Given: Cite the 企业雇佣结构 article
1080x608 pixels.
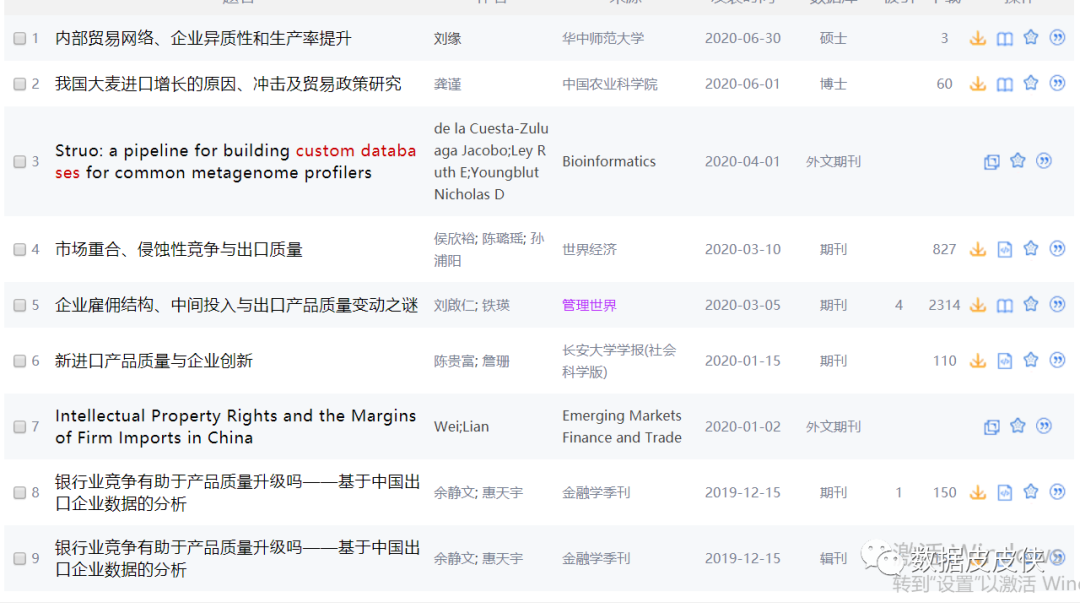Looking at the screenshot, I should coord(1057,304).
